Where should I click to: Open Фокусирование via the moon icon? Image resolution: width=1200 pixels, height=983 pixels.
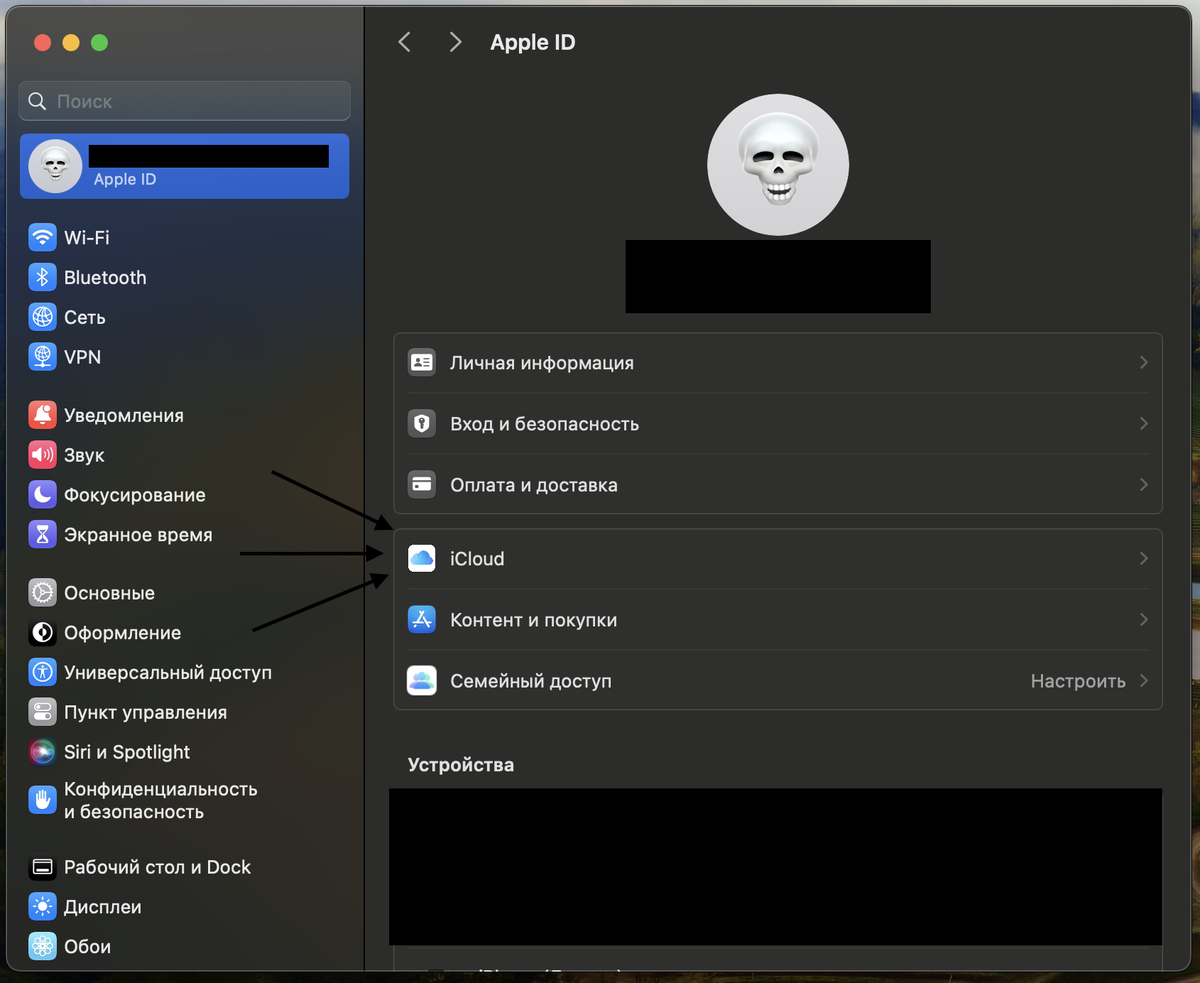tap(42, 495)
